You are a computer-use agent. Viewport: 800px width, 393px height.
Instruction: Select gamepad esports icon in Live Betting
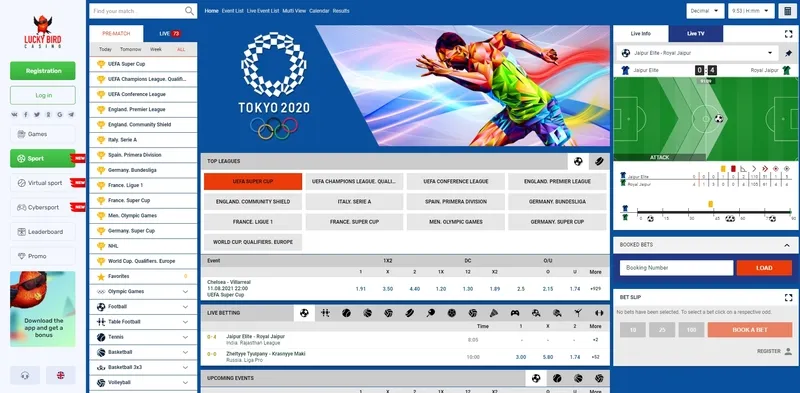[515, 313]
